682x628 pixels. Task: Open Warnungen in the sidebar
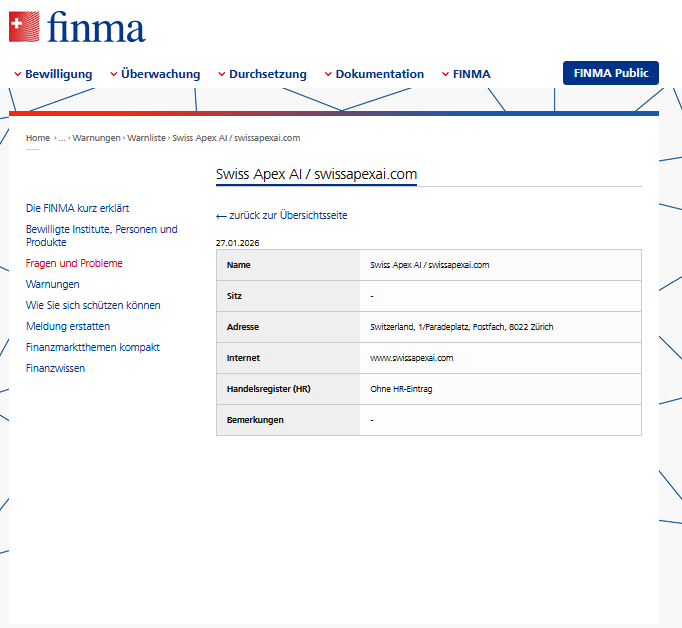pyautogui.click(x=53, y=284)
